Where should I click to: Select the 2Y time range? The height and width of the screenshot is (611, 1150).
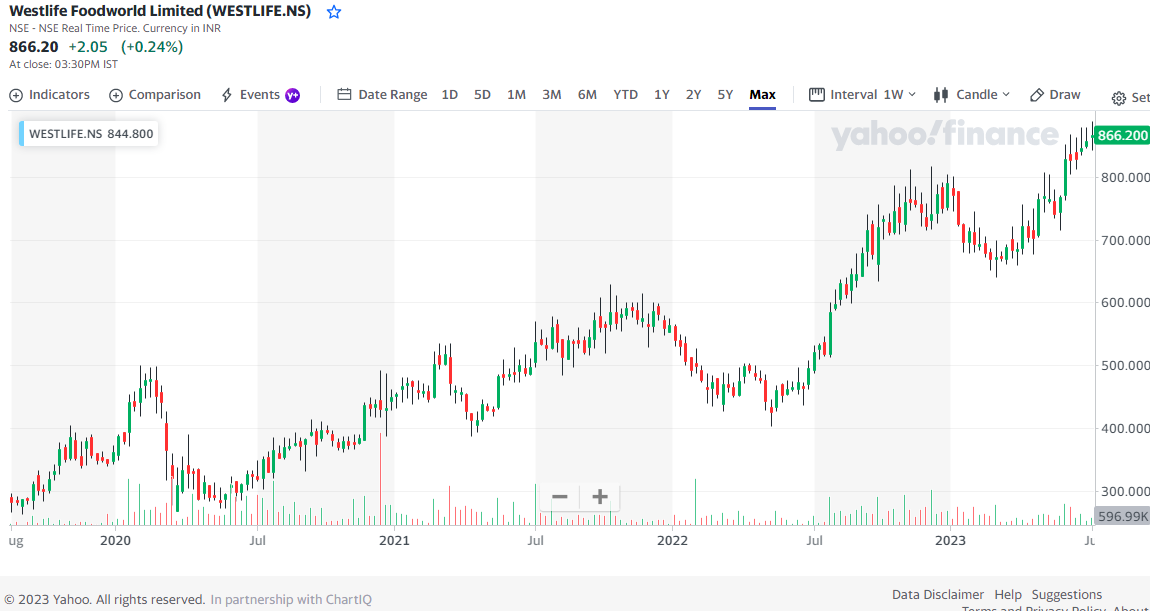coord(693,95)
